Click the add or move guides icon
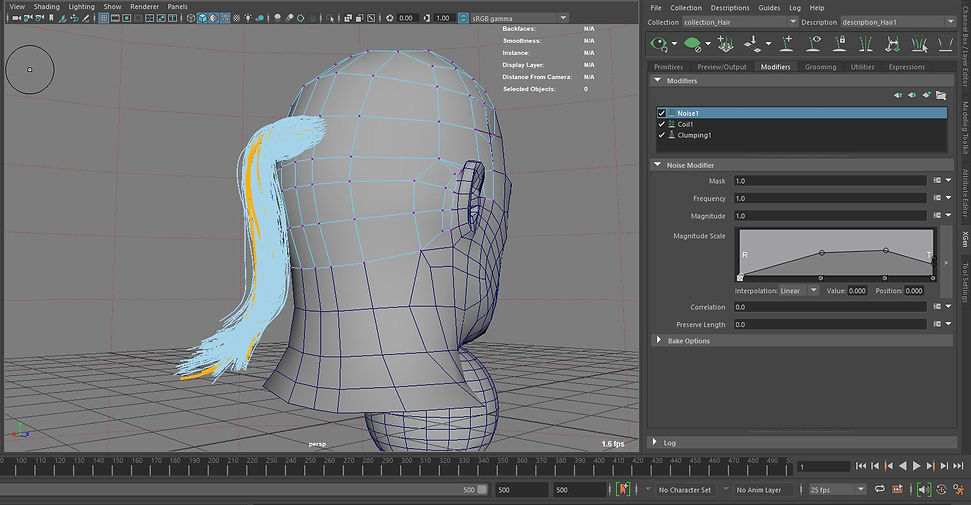The image size is (971, 505). point(725,43)
